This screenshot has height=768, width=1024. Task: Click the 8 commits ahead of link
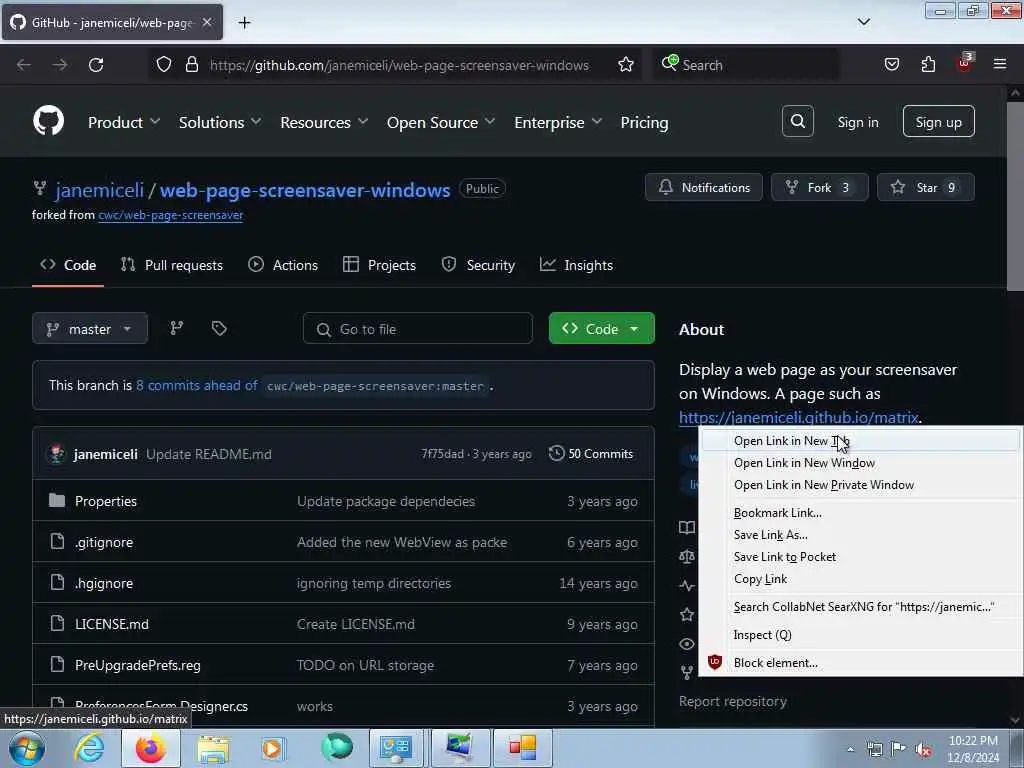197,385
